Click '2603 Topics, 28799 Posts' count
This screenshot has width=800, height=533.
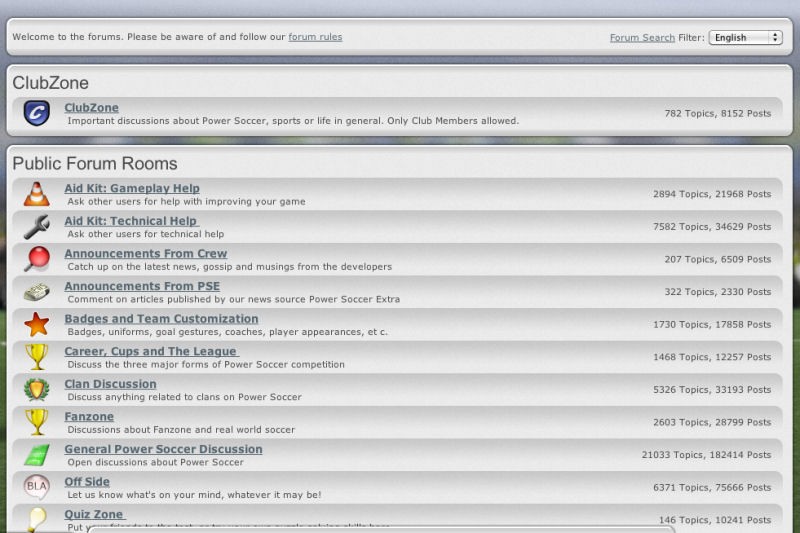[x=712, y=422]
